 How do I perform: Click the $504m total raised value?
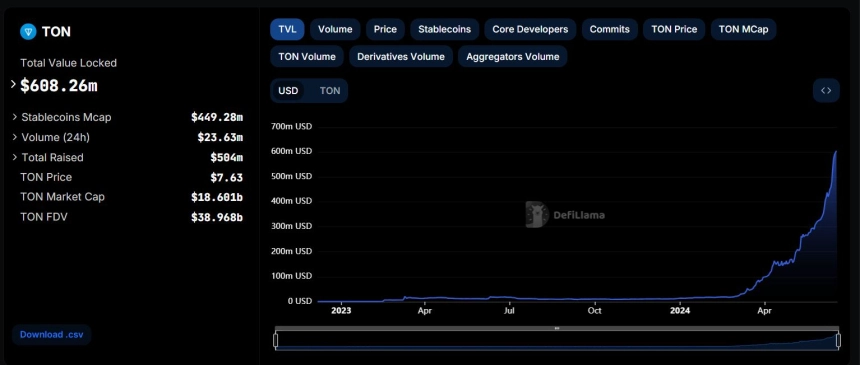227,158
